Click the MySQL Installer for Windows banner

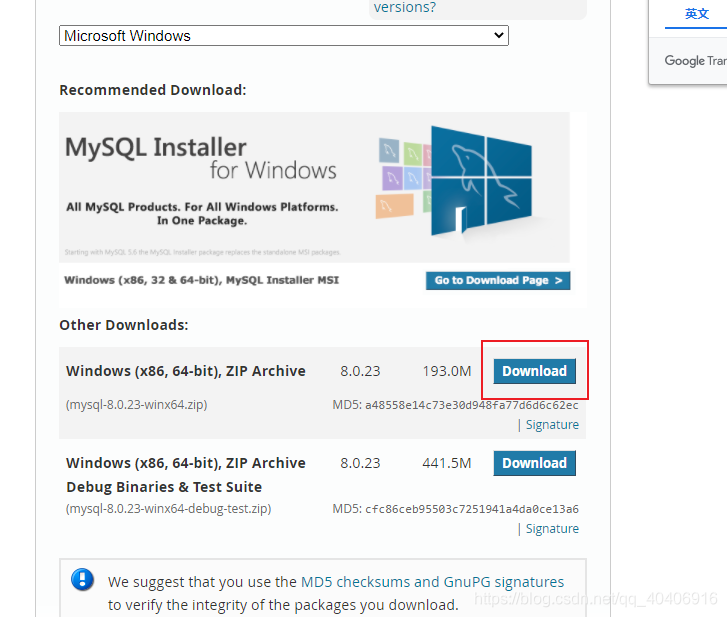pos(314,187)
